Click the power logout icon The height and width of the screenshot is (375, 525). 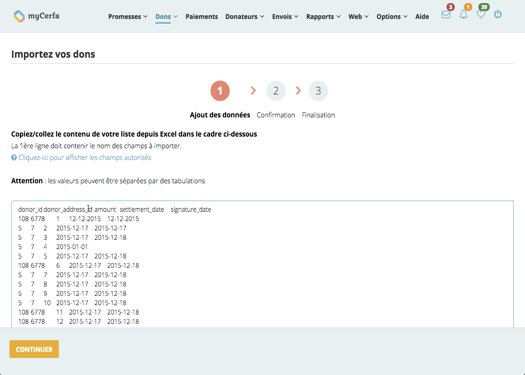pos(498,14)
